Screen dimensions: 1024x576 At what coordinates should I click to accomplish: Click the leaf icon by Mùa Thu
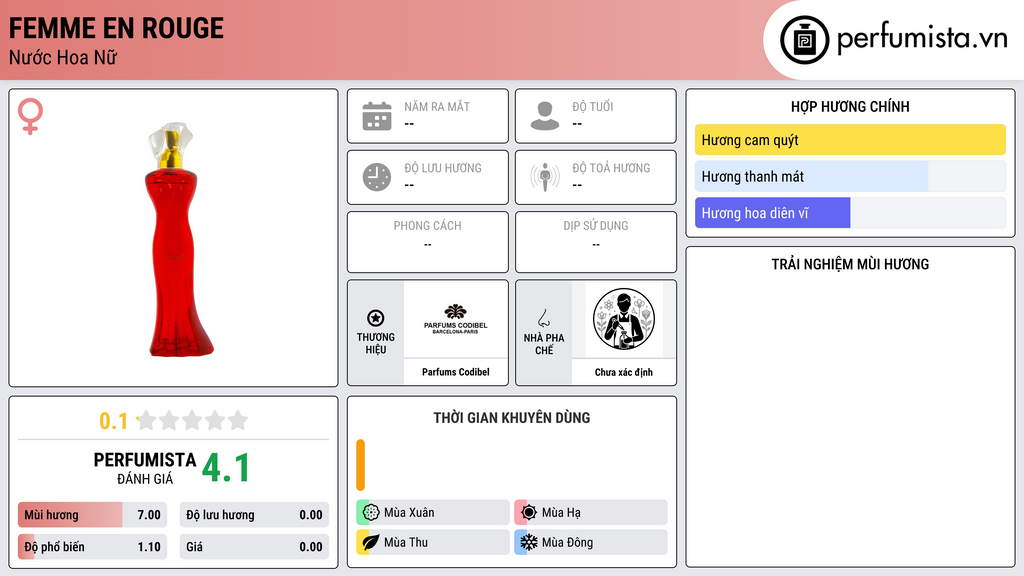[x=371, y=542]
